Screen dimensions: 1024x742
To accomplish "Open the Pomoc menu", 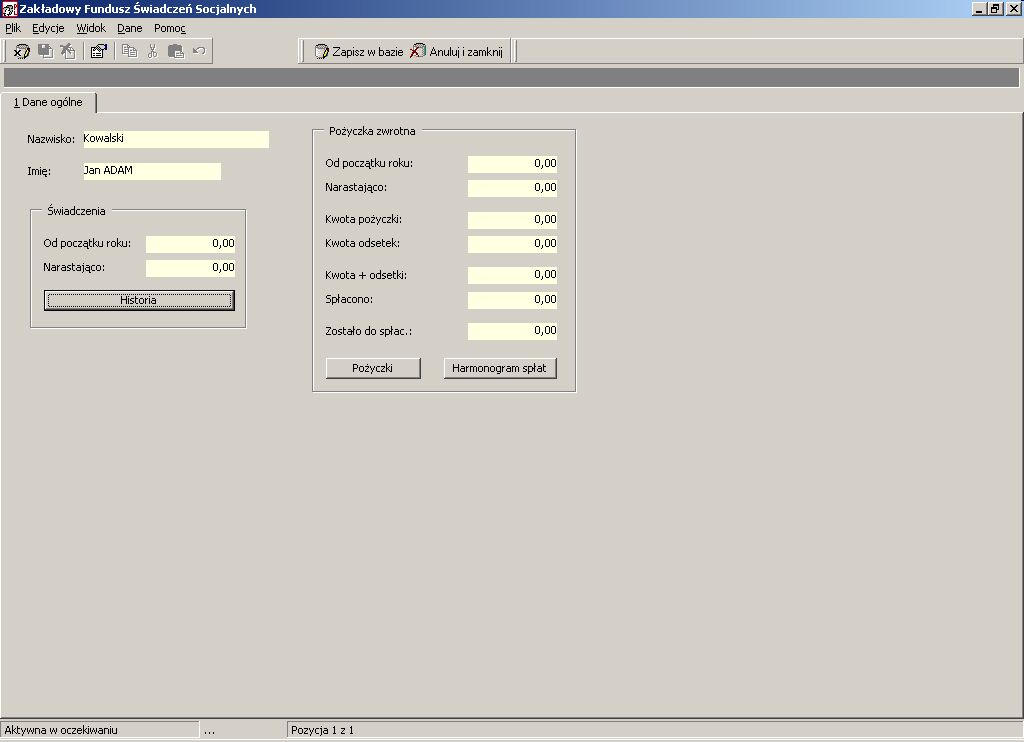I will [170, 28].
